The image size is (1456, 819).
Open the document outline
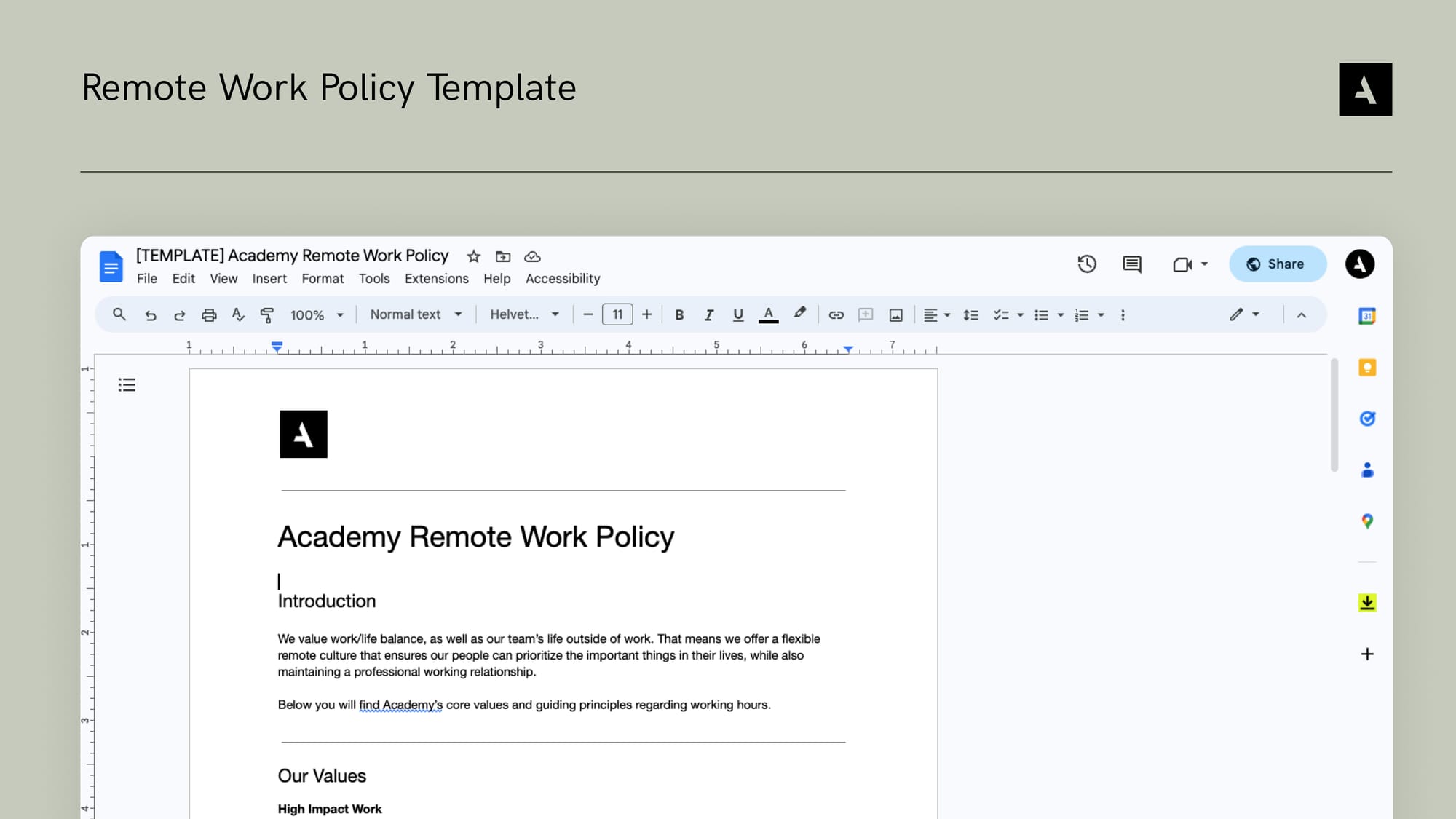pyautogui.click(x=127, y=384)
